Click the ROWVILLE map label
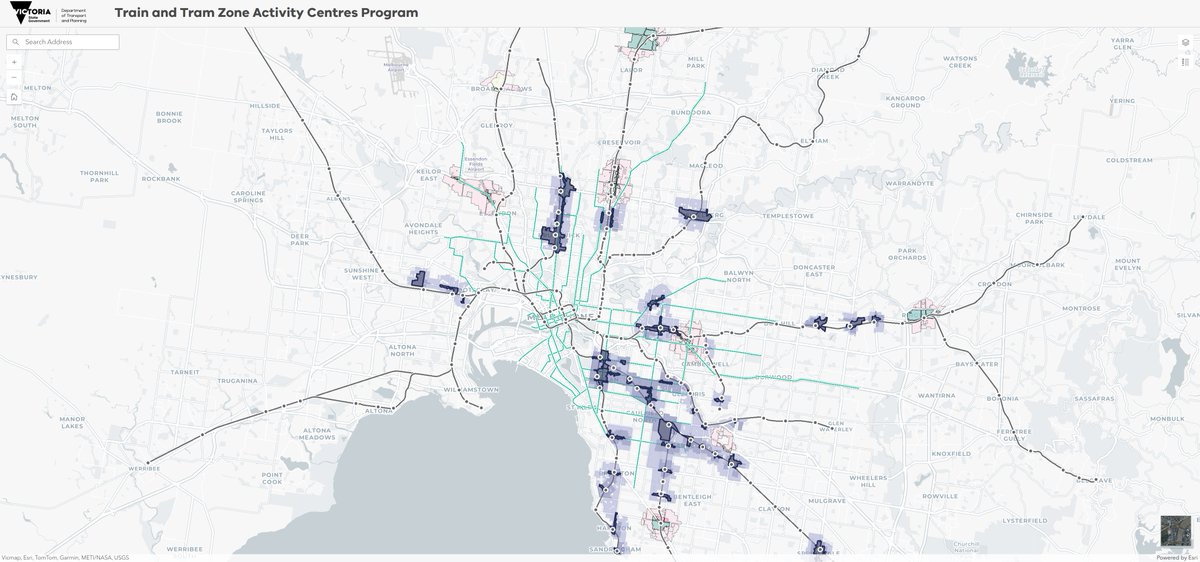The width and height of the screenshot is (1200, 562). (941, 495)
